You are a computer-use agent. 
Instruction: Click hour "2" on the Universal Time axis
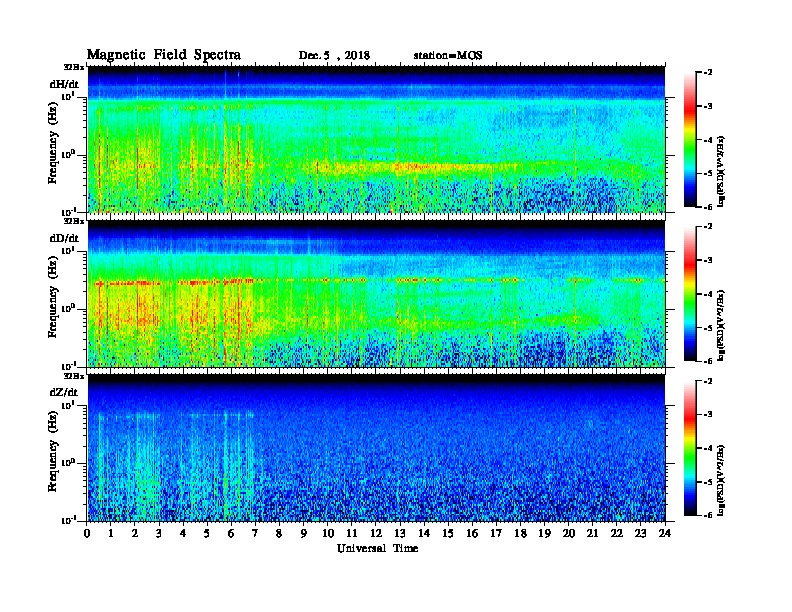135,533
